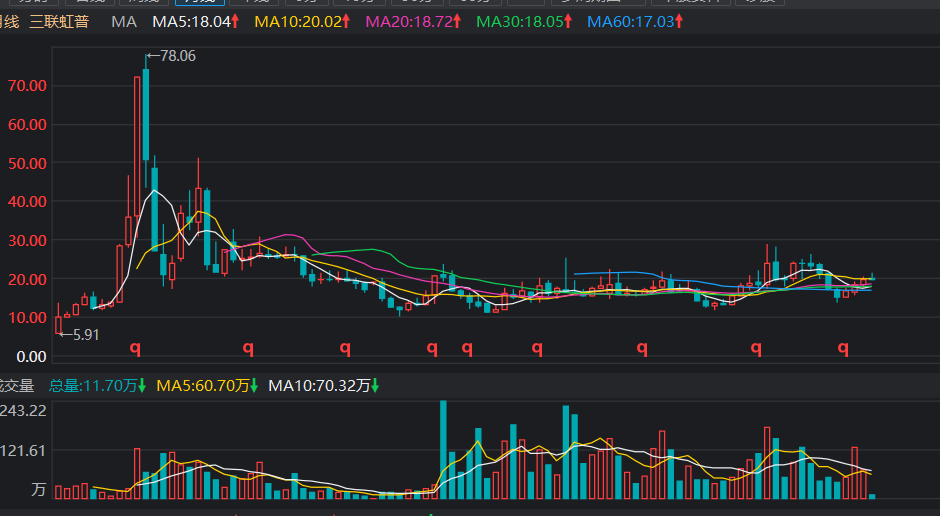
Task: Click the 243.22 volume axis label
Action: pos(24,411)
